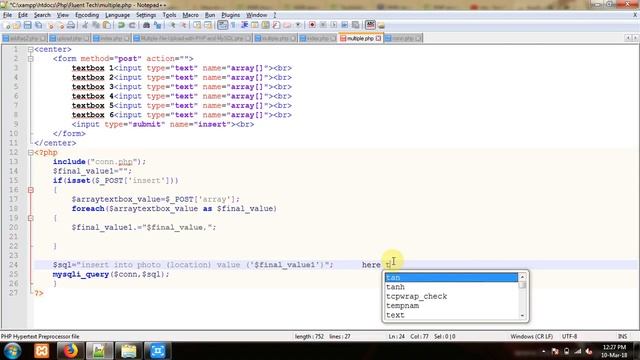Click the Stop recording macro icon
This screenshot has width=640, height=360.
(323, 25)
